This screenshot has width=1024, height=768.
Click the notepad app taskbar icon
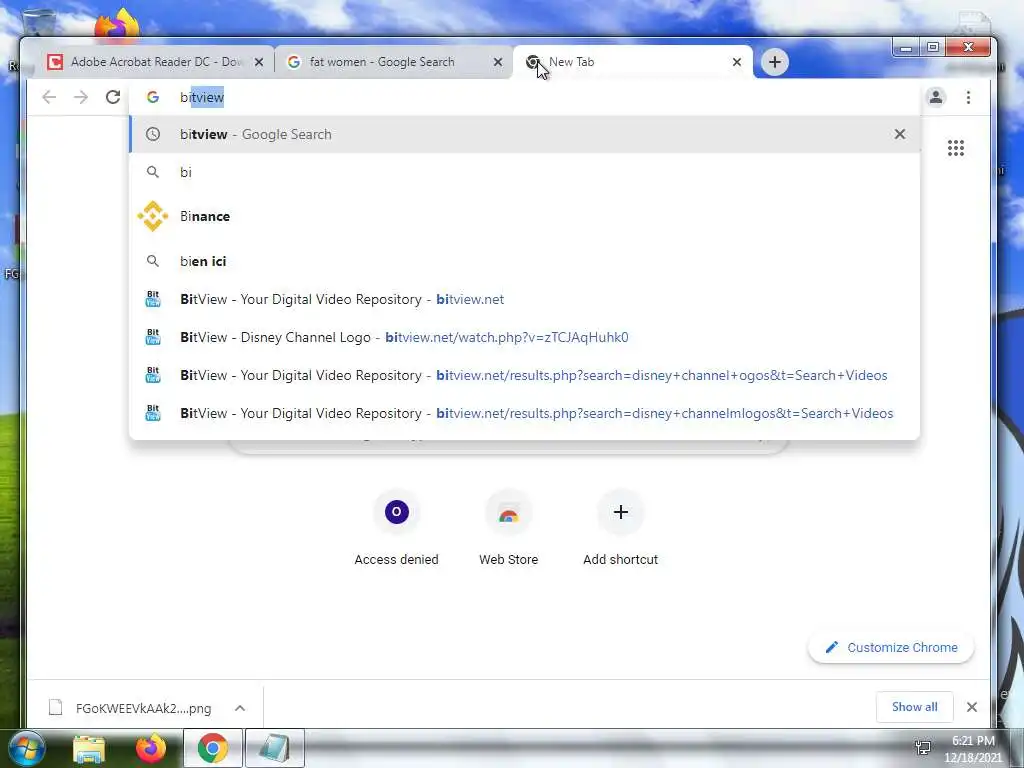pyautogui.click(x=274, y=748)
